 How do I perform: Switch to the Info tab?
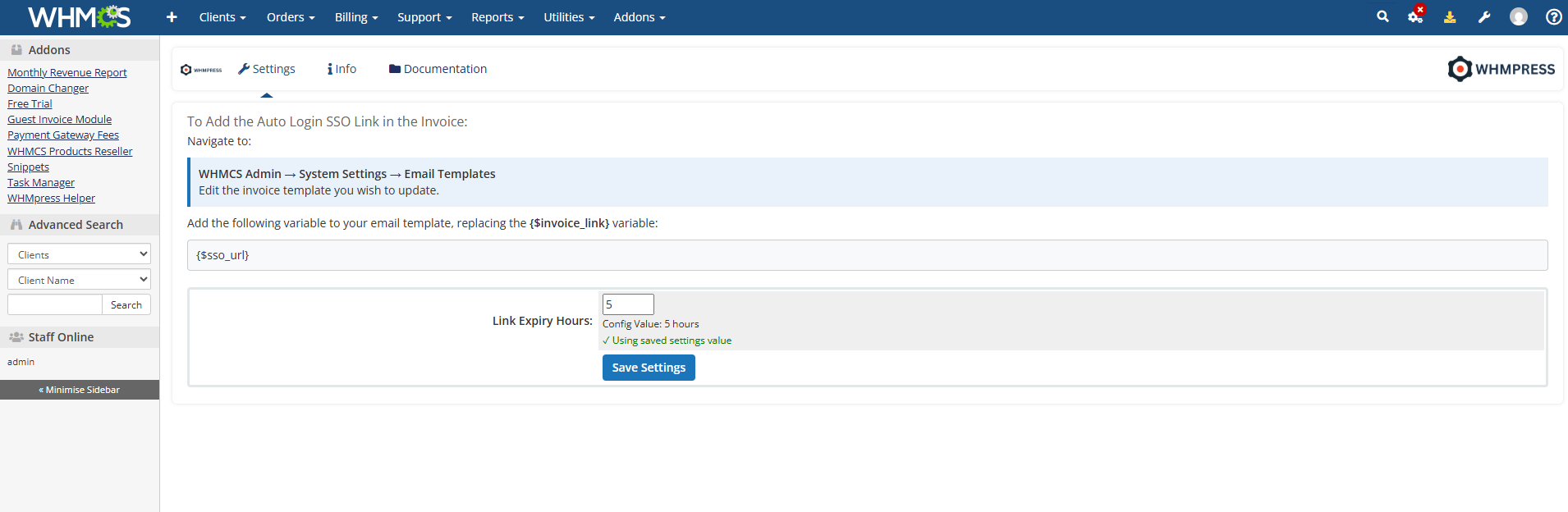pos(342,69)
